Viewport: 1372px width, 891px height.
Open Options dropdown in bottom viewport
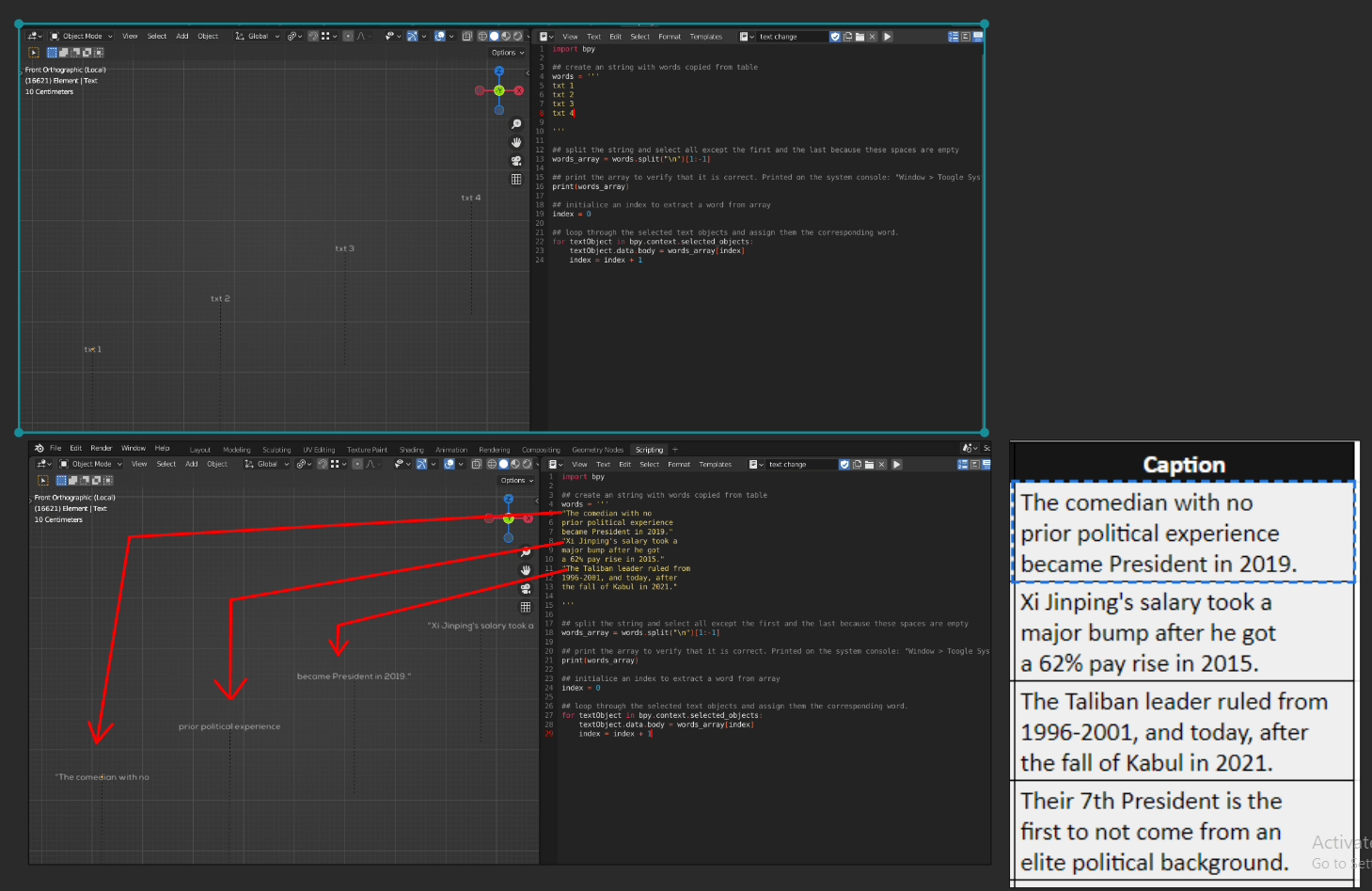(516, 481)
